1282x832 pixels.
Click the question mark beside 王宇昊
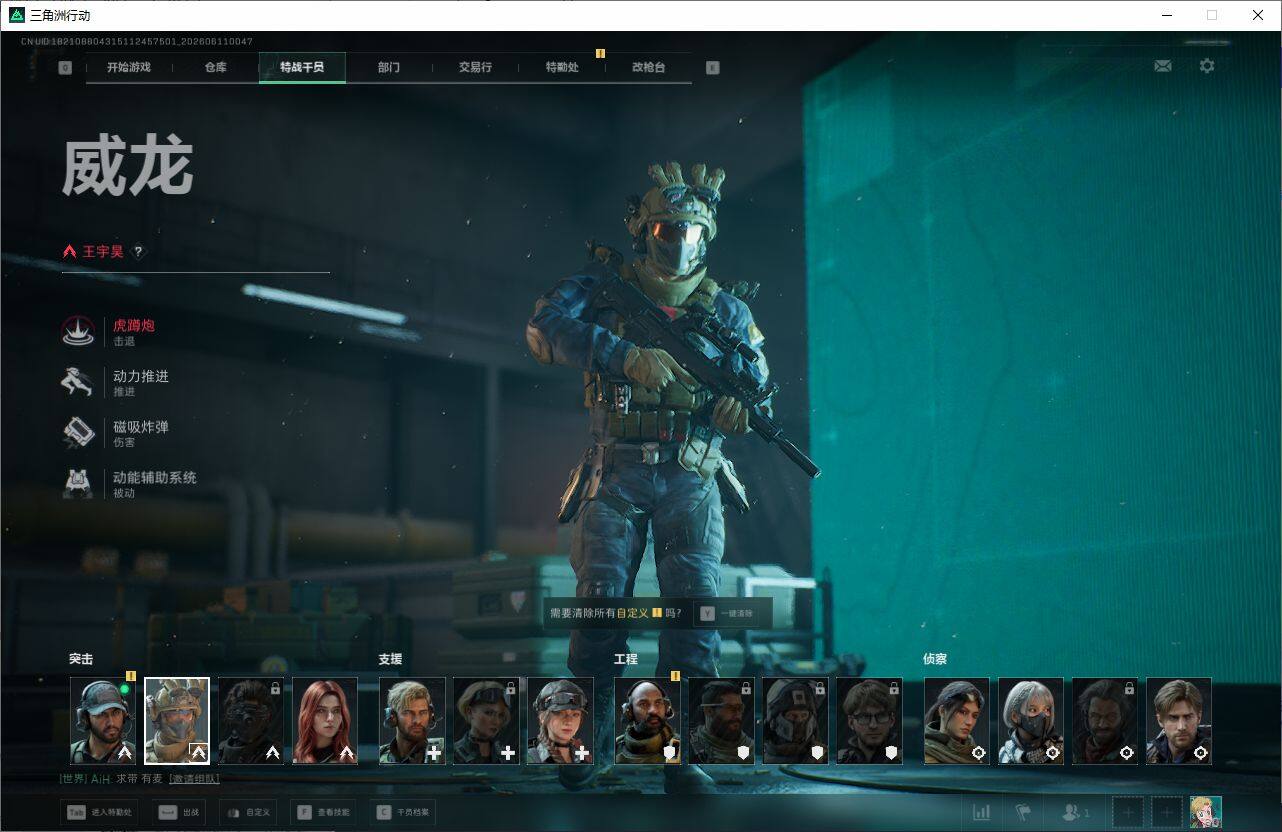[139, 252]
